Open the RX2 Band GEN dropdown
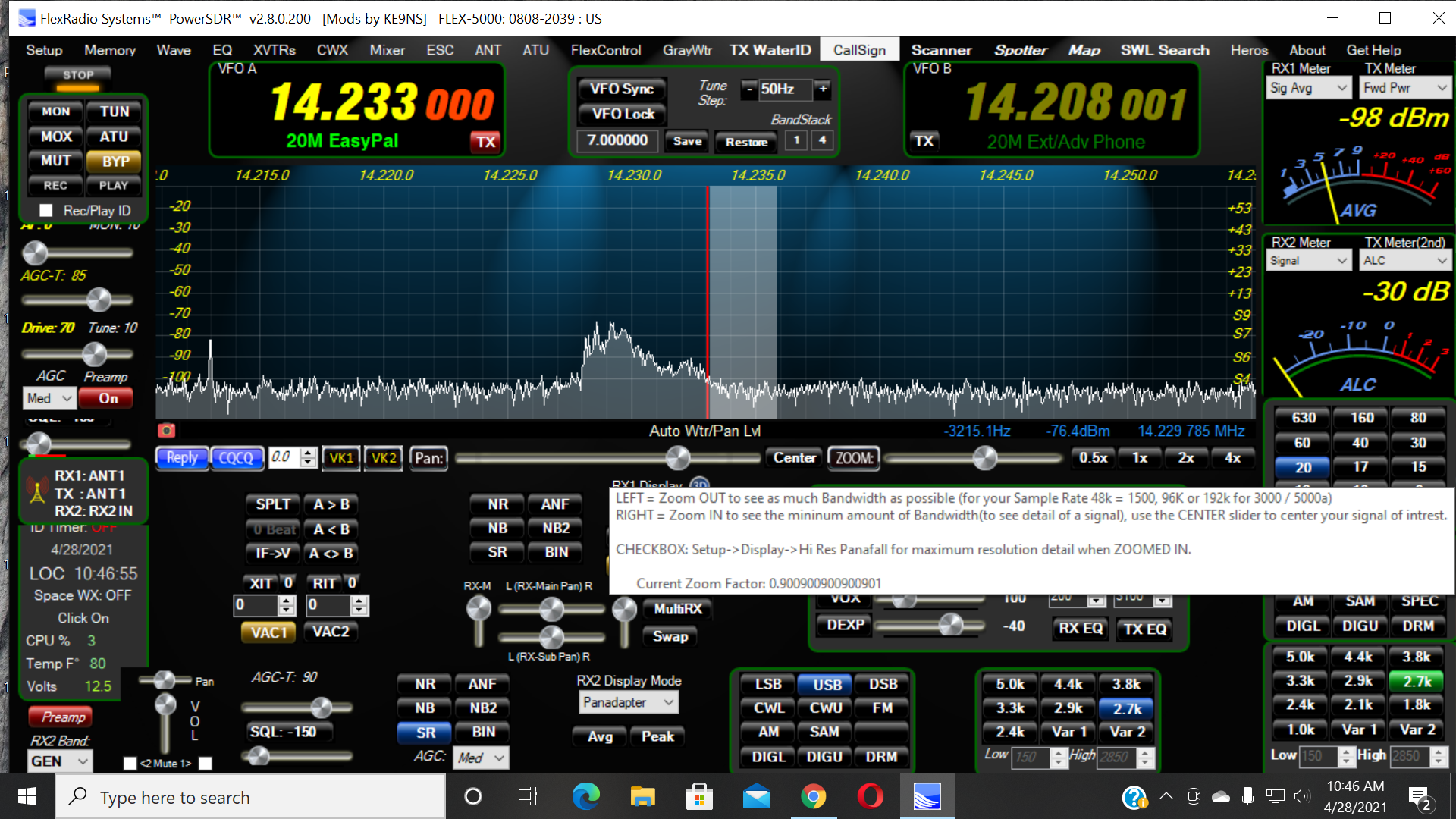 [60, 761]
